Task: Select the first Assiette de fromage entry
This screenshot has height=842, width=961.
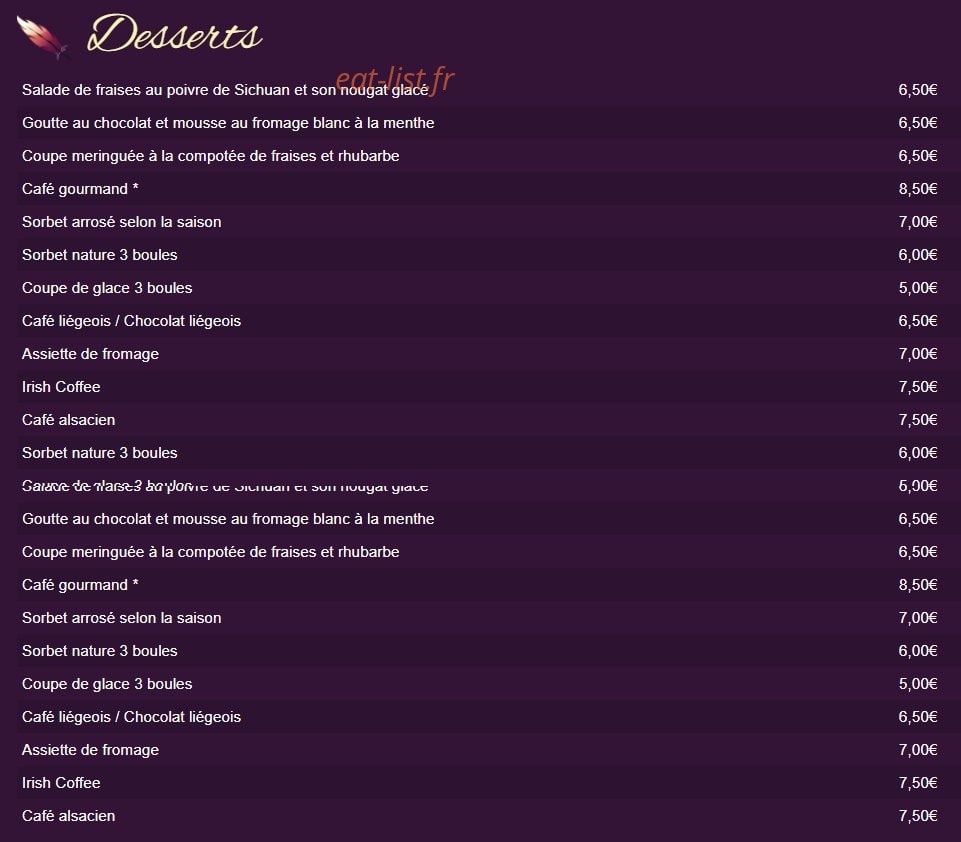Action: (90, 354)
